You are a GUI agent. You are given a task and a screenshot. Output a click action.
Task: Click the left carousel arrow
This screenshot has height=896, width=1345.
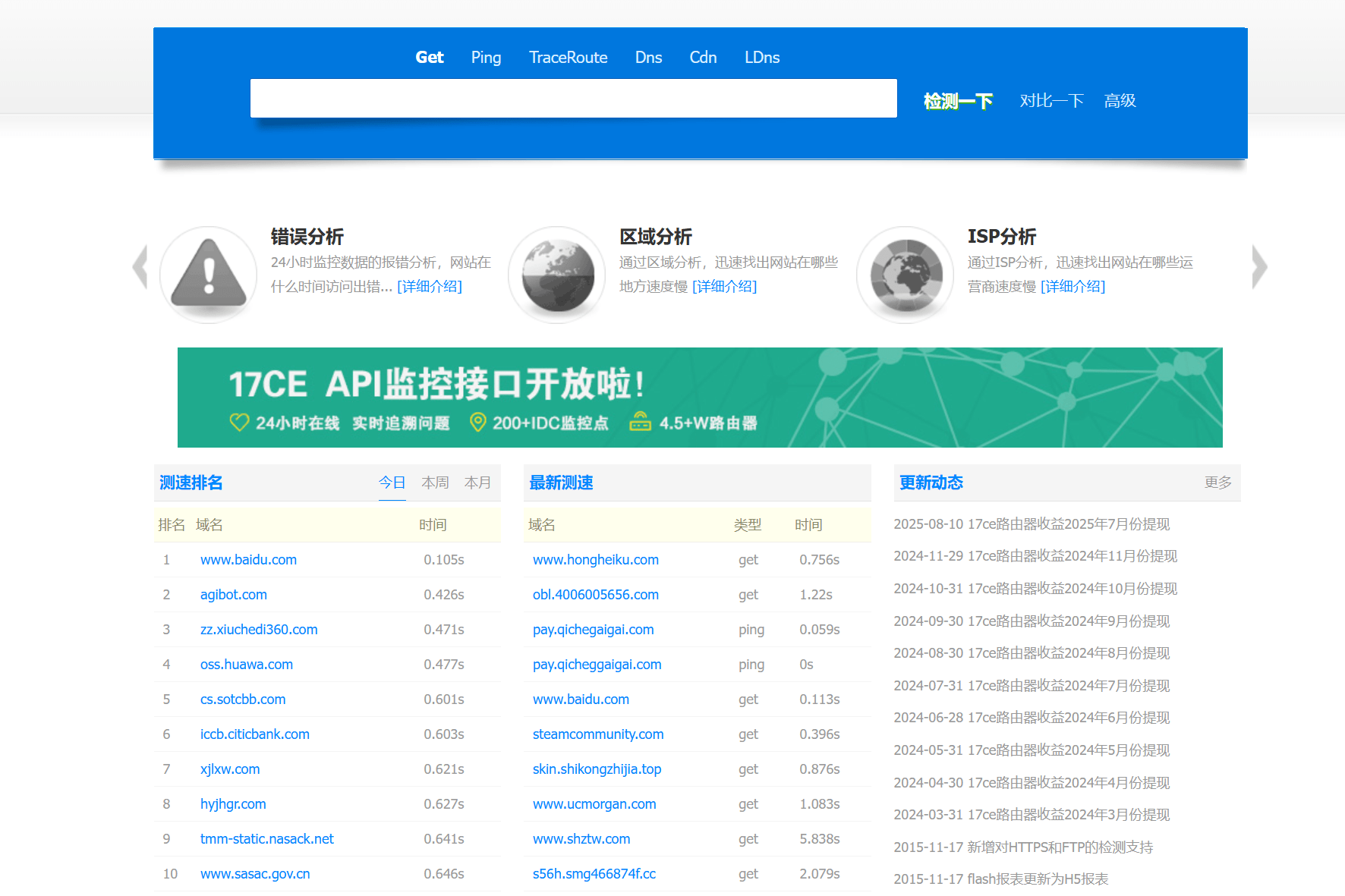[140, 267]
